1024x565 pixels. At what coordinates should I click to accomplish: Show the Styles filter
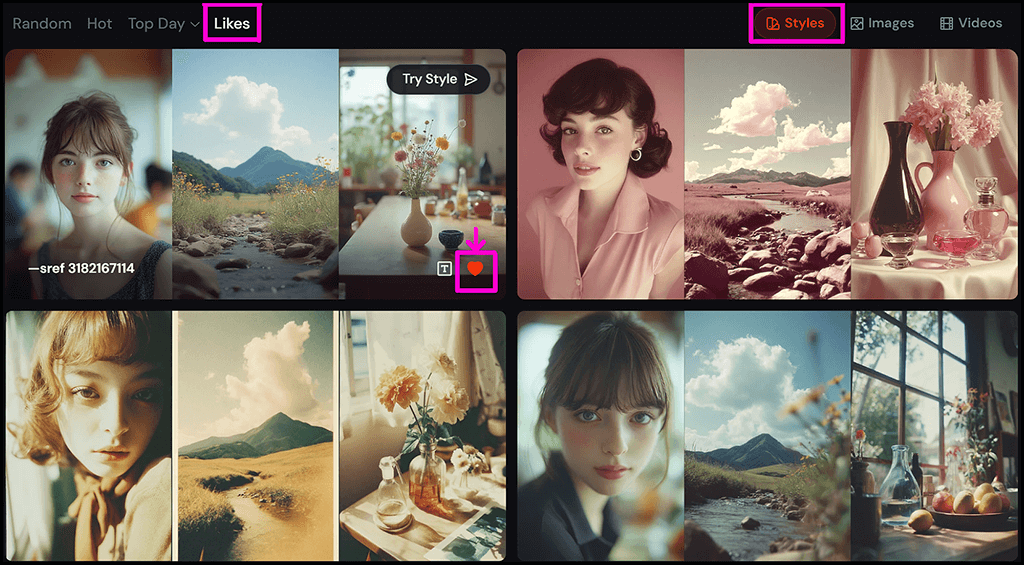coord(795,24)
